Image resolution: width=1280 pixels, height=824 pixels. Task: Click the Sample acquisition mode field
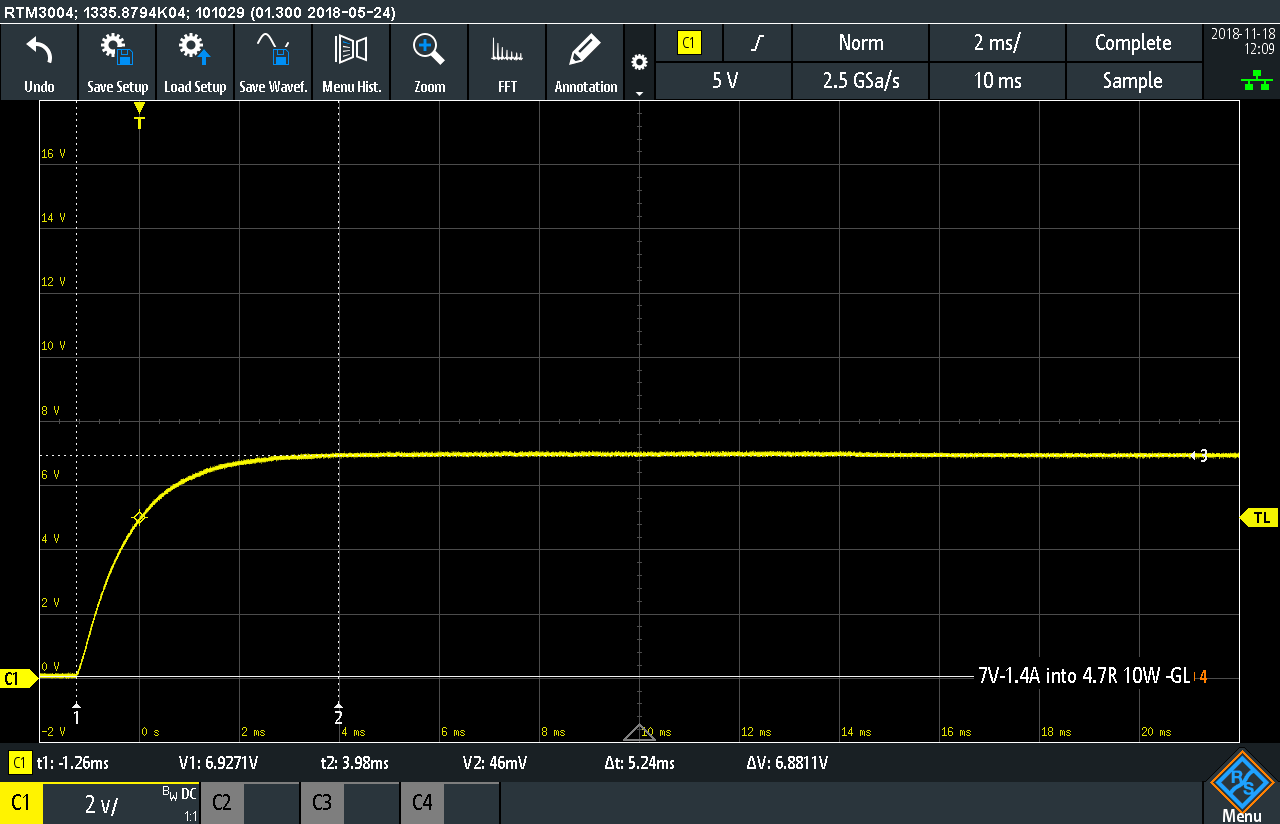pos(1132,81)
